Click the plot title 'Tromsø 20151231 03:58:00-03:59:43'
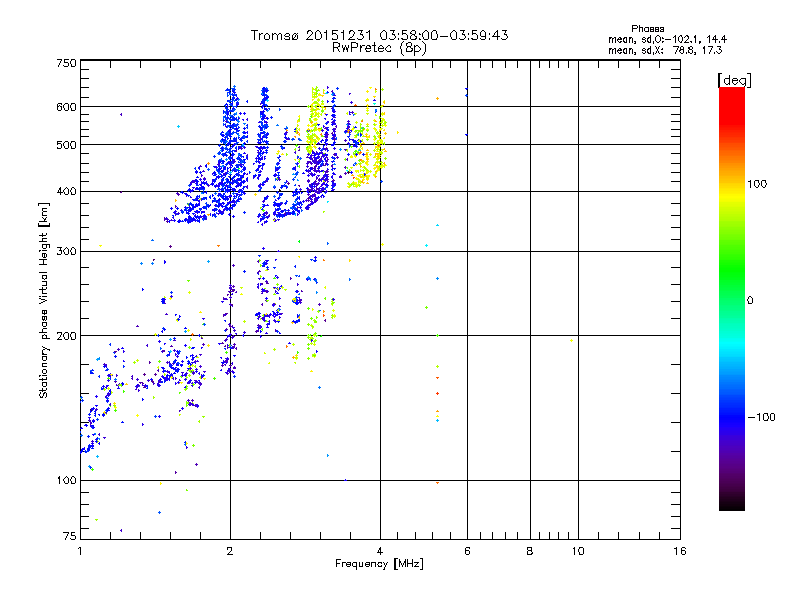Viewport: 800px width, 600px height. tap(379, 35)
